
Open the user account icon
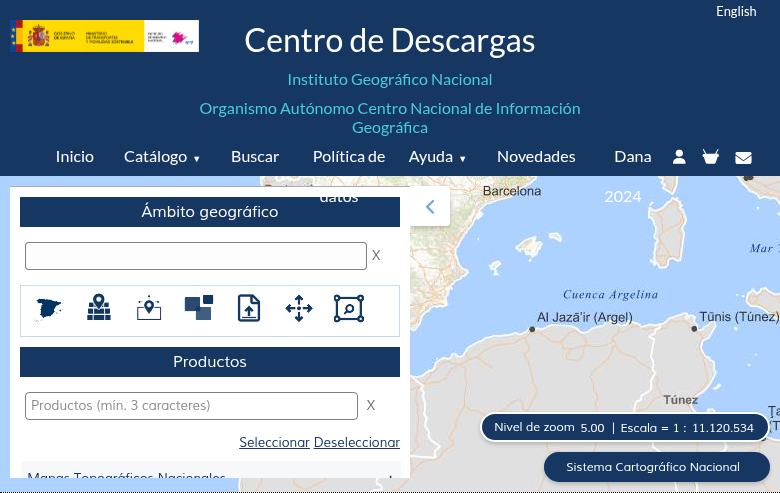[679, 157]
